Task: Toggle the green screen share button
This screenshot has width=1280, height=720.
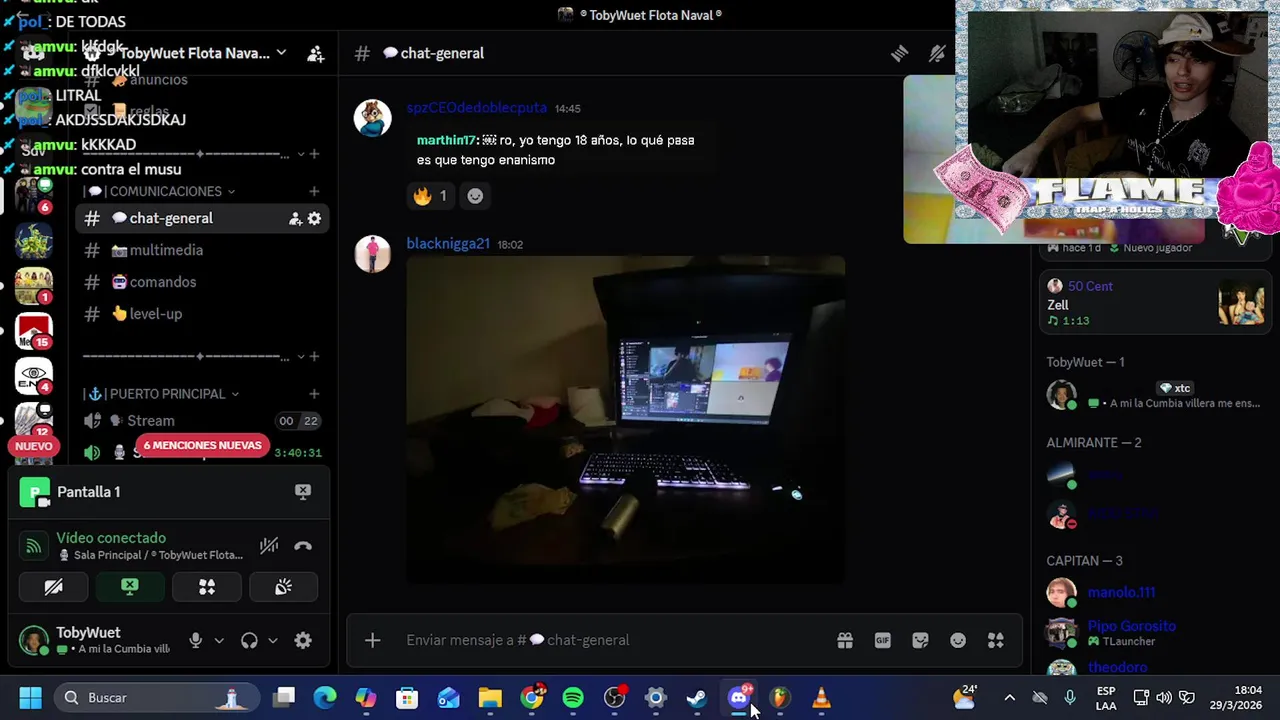Action: pyautogui.click(x=130, y=587)
